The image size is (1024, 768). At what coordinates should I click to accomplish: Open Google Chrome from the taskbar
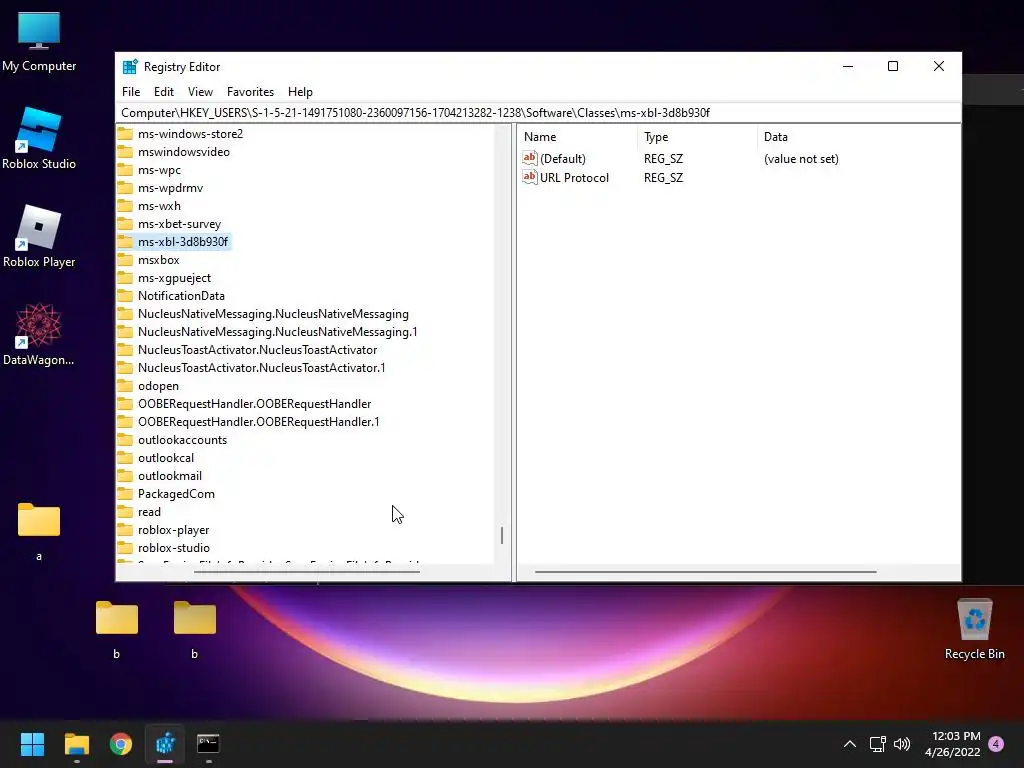click(x=121, y=744)
